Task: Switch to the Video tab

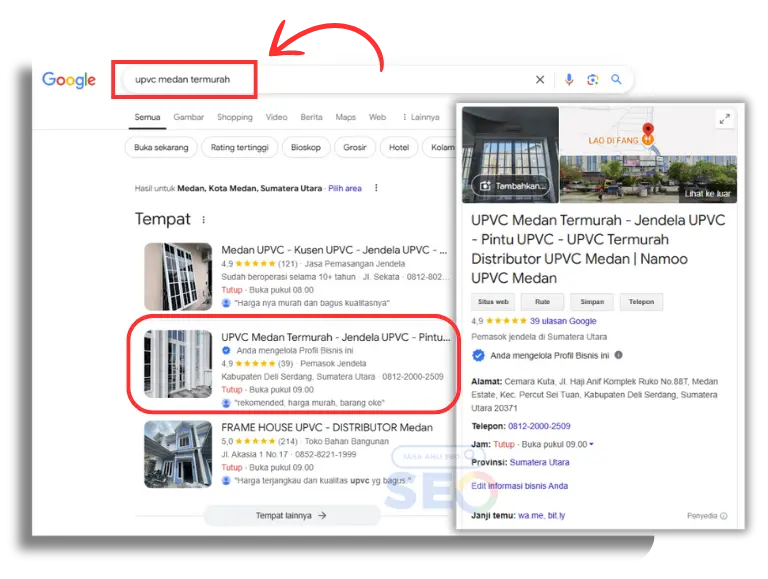Action: [276, 117]
